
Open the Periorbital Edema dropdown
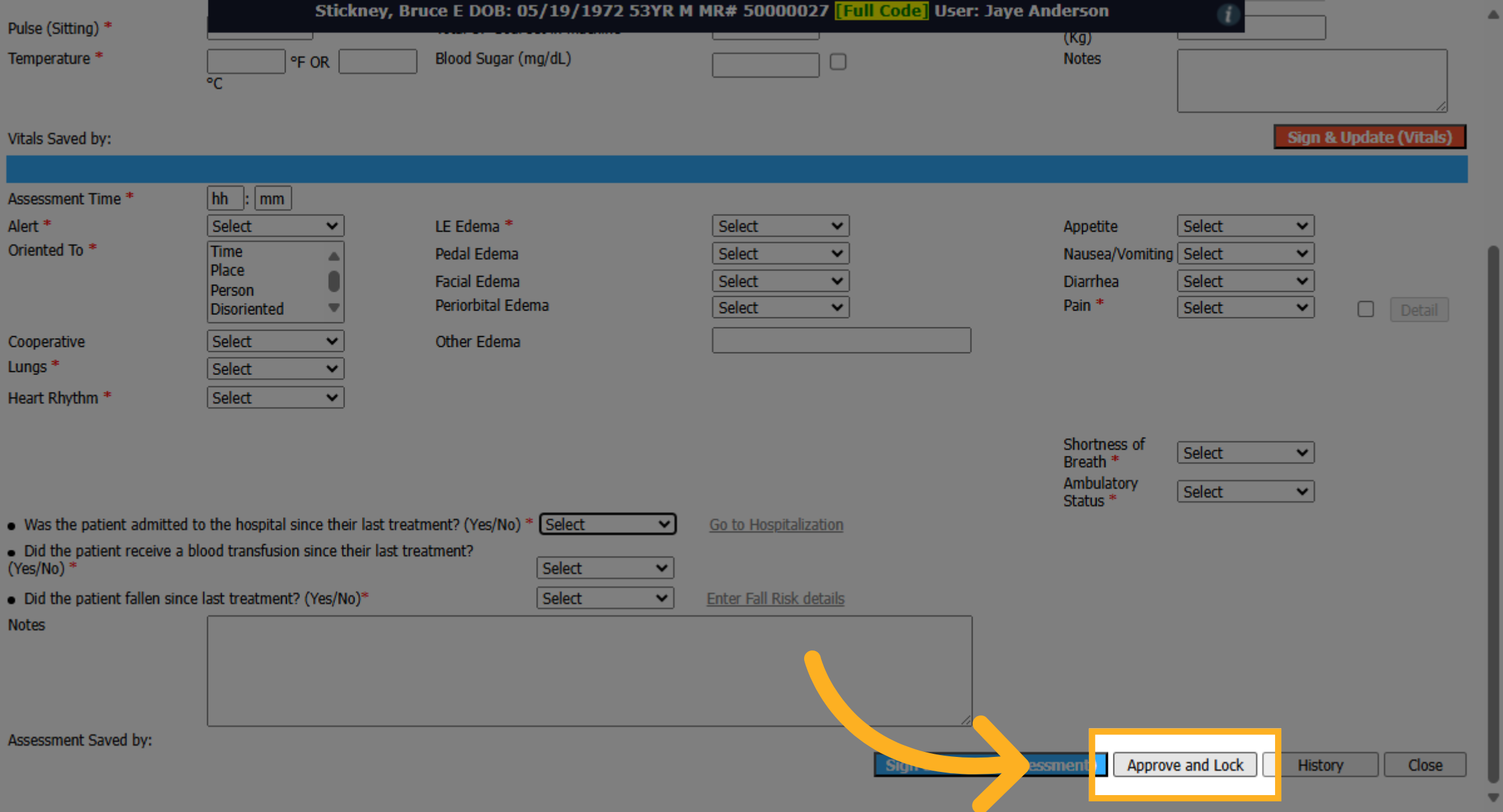[780, 307]
